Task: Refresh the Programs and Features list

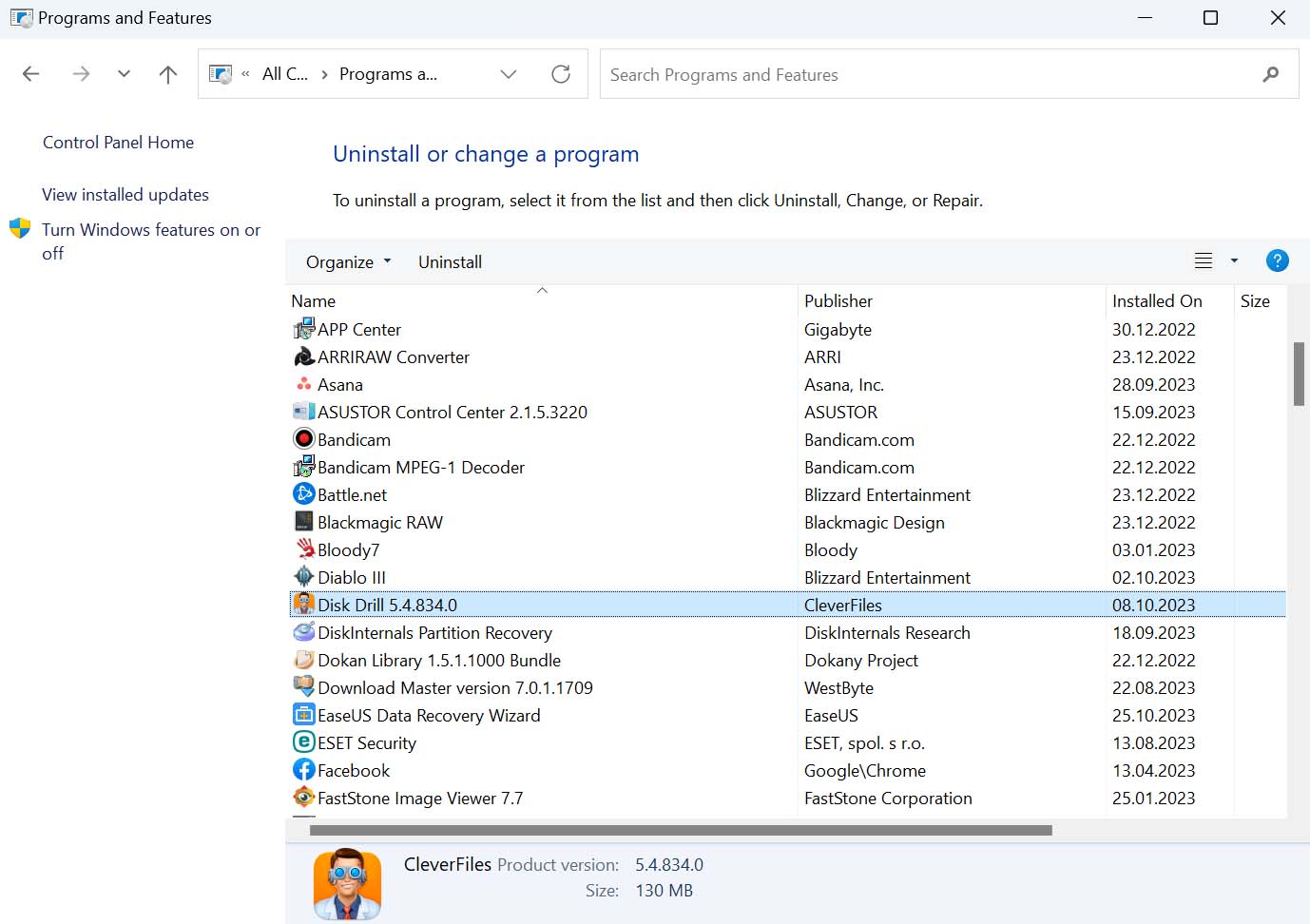Action: point(561,74)
